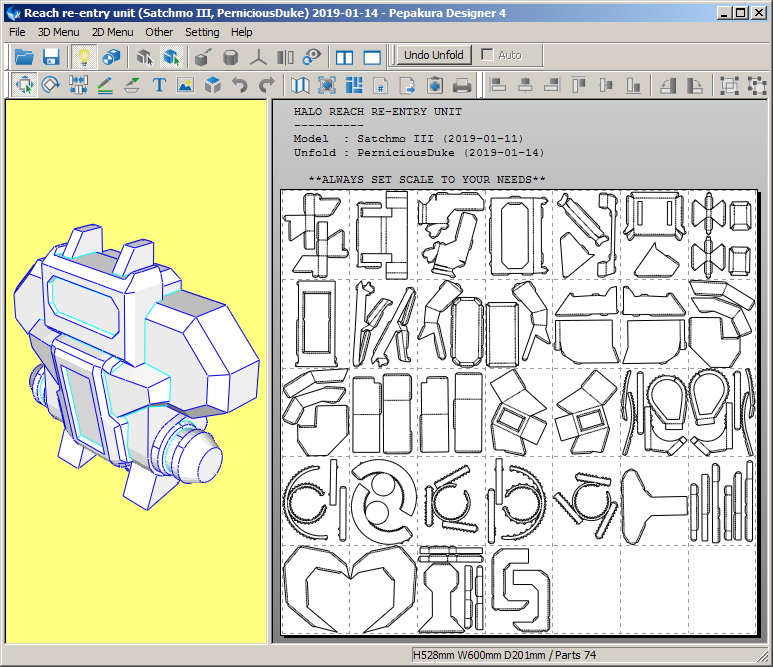Align selected parts to vertical middle
Viewport: 773px width, 667px height.
tap(606, 85)
